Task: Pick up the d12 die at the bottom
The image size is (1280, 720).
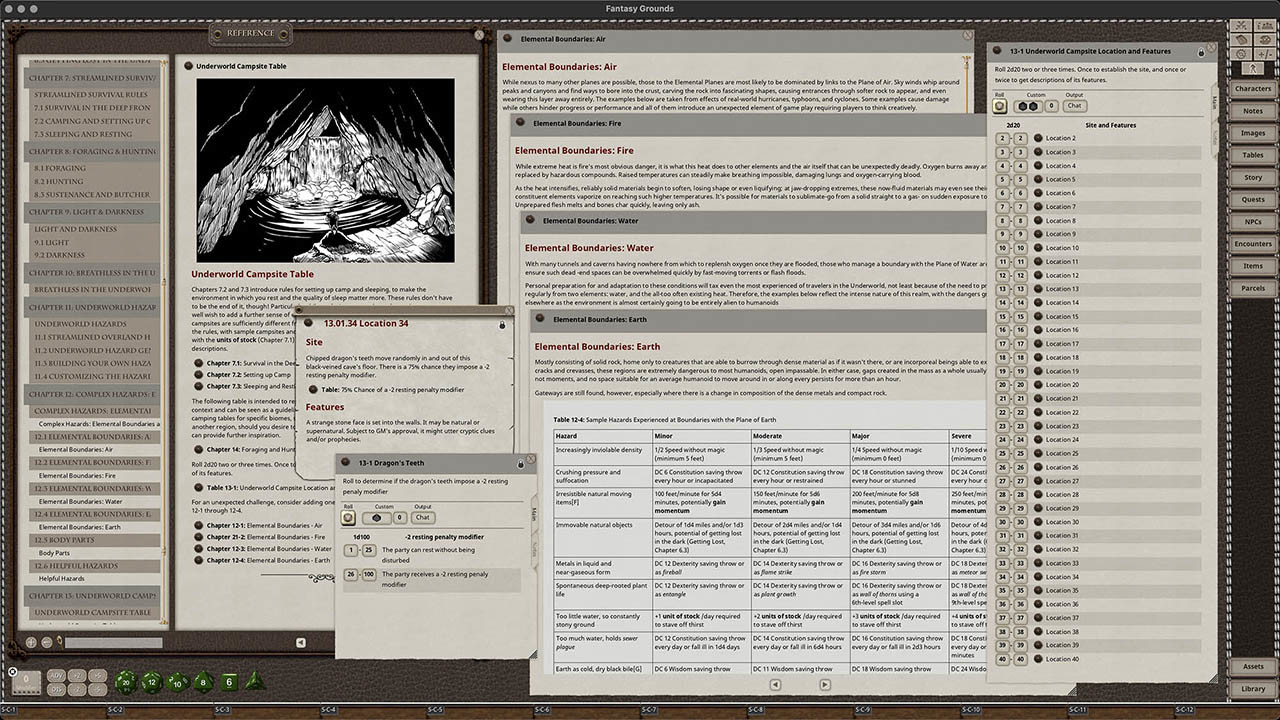Action: coord(151,682)
